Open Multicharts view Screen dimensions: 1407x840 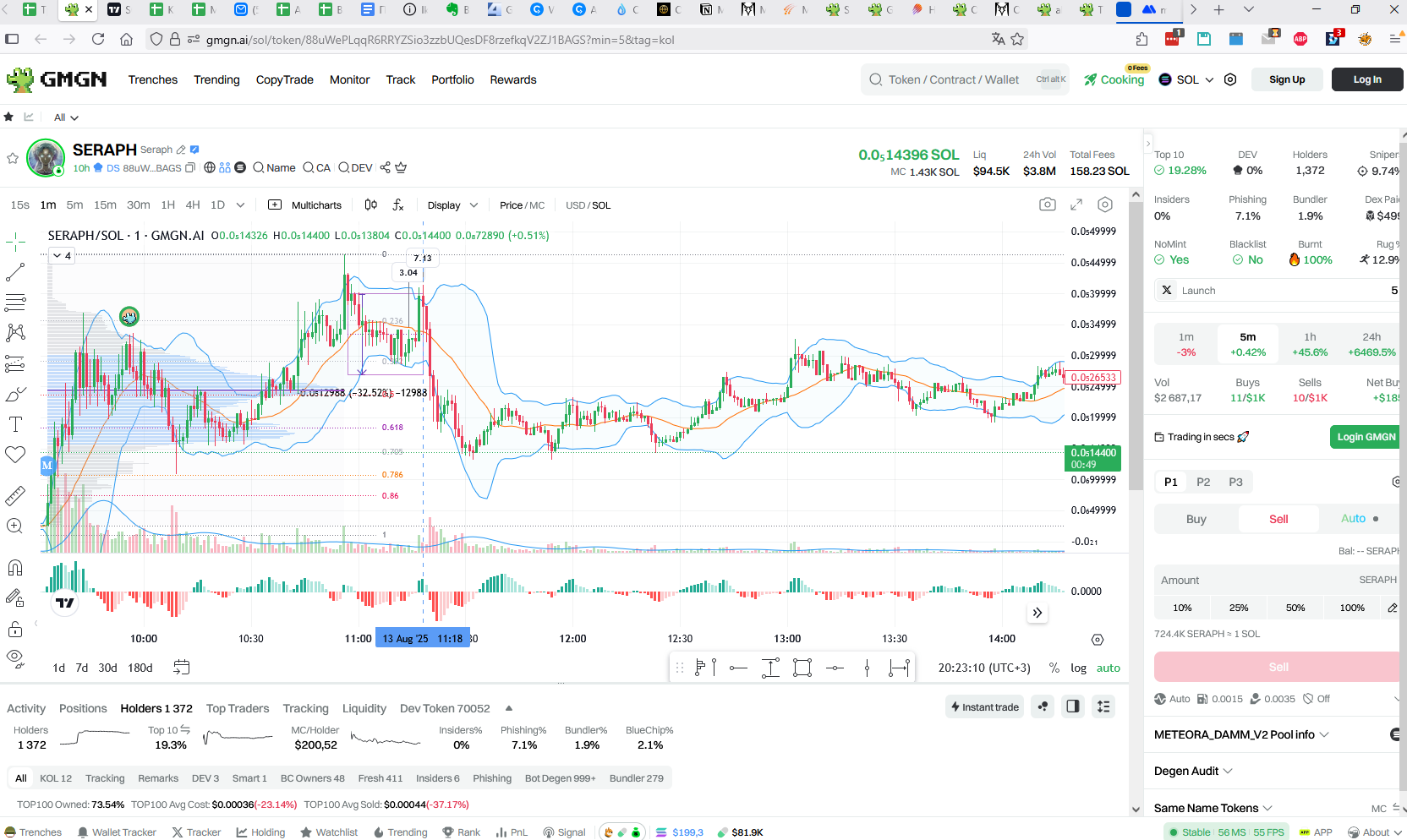(305, 205)
